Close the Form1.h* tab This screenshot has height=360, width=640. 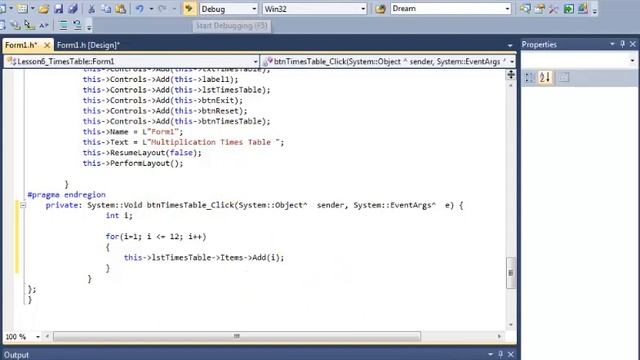(x=47, y=45)
